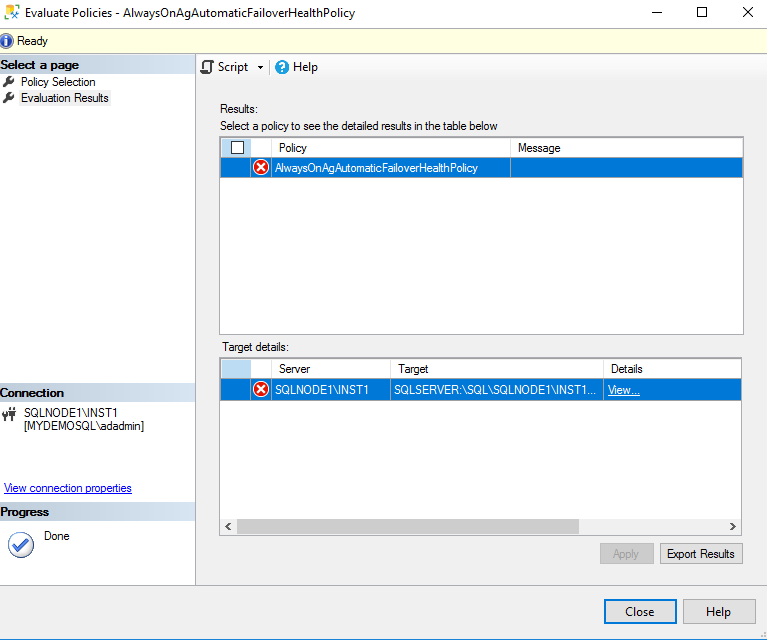Screen dimensions: 767x640
Task: Click the right arrow of horizontal scrollbar
Action: tap(733, 526)
